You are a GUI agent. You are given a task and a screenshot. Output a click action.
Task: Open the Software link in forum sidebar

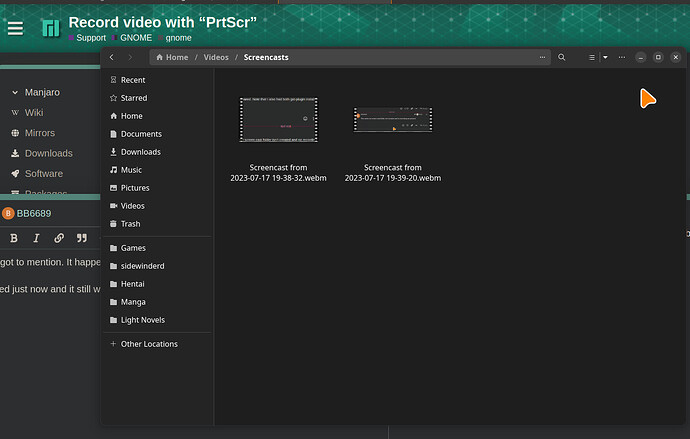pos(44,173)
